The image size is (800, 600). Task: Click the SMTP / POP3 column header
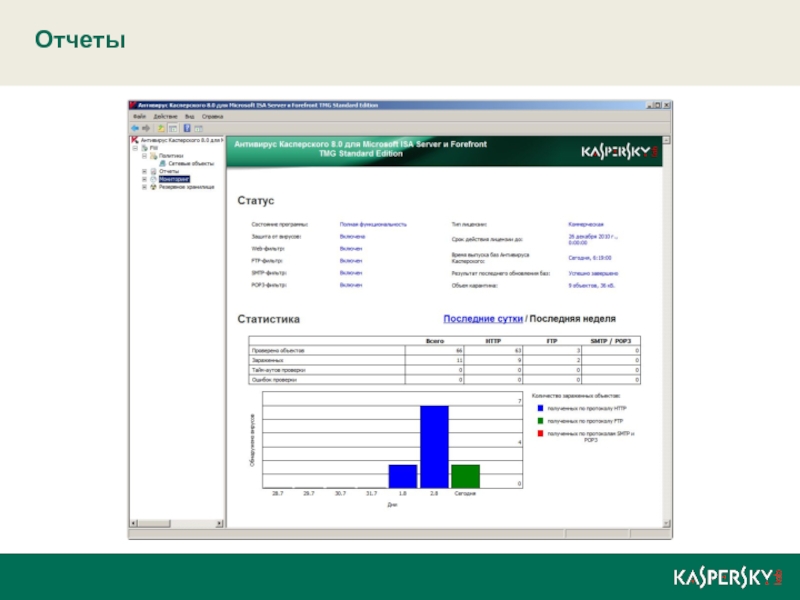pyautogui.click(x=611, y=341)
